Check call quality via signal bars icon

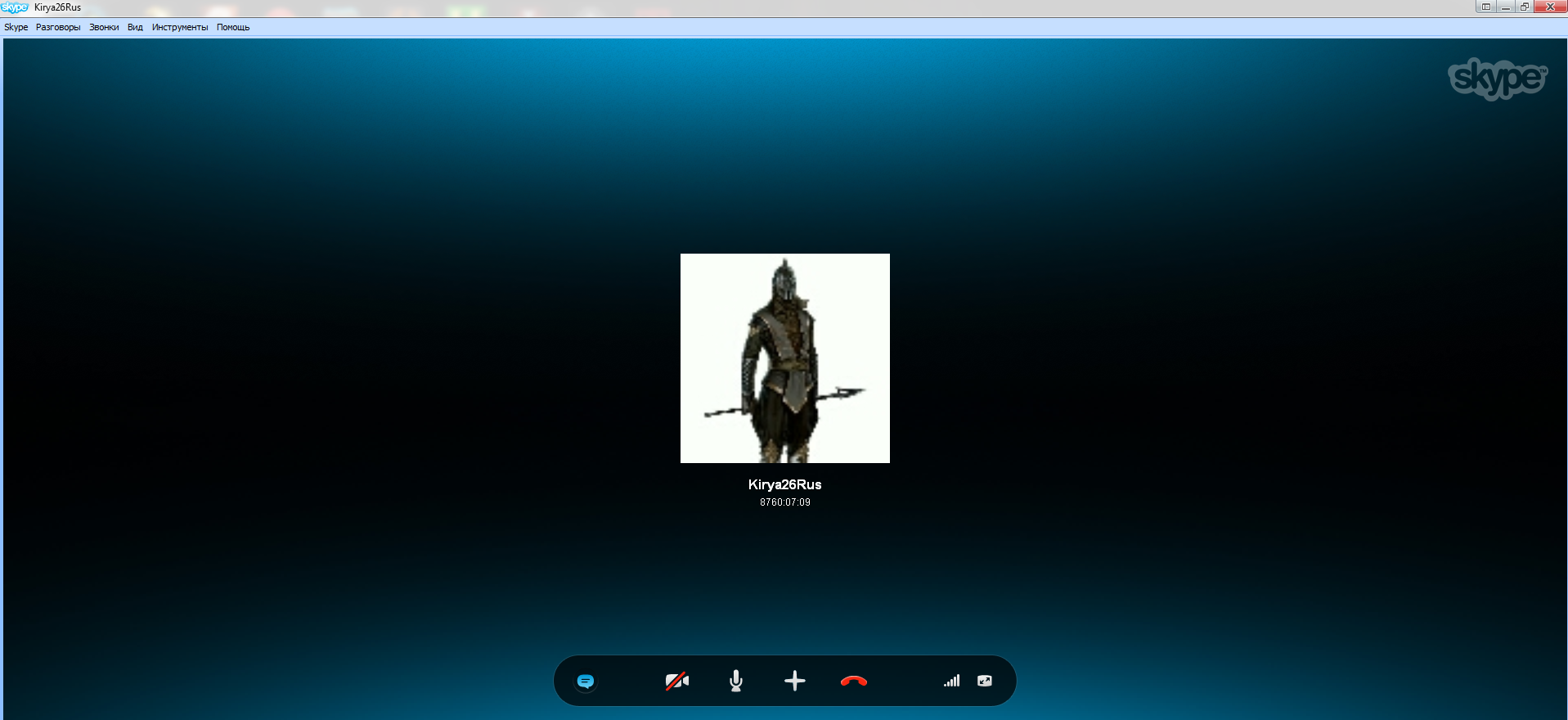point(951,681)
